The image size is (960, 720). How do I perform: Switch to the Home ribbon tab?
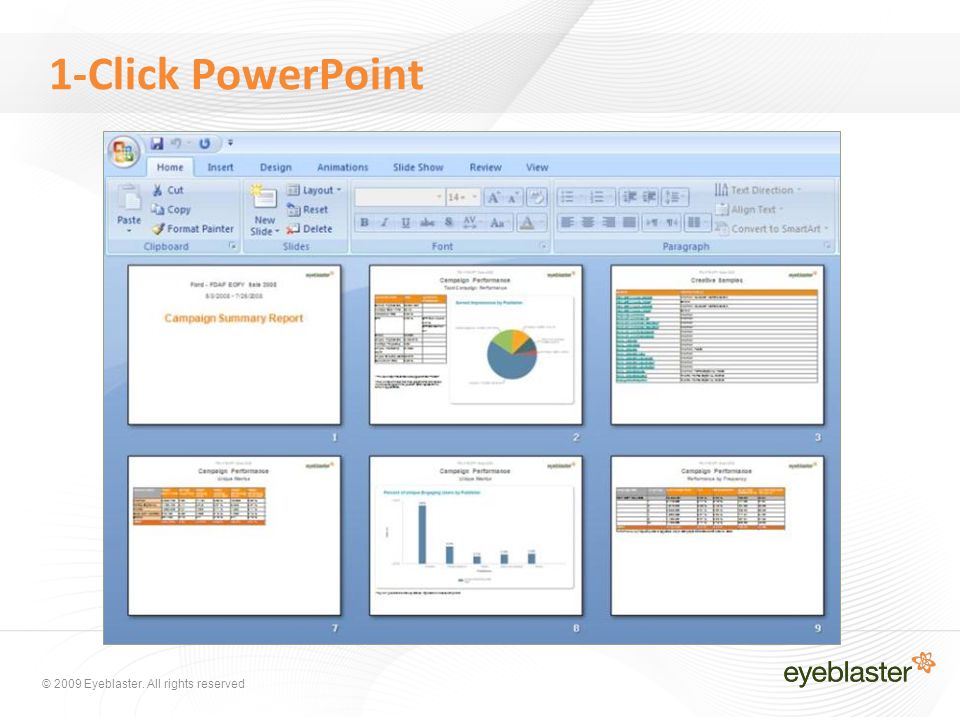[170, 167]
